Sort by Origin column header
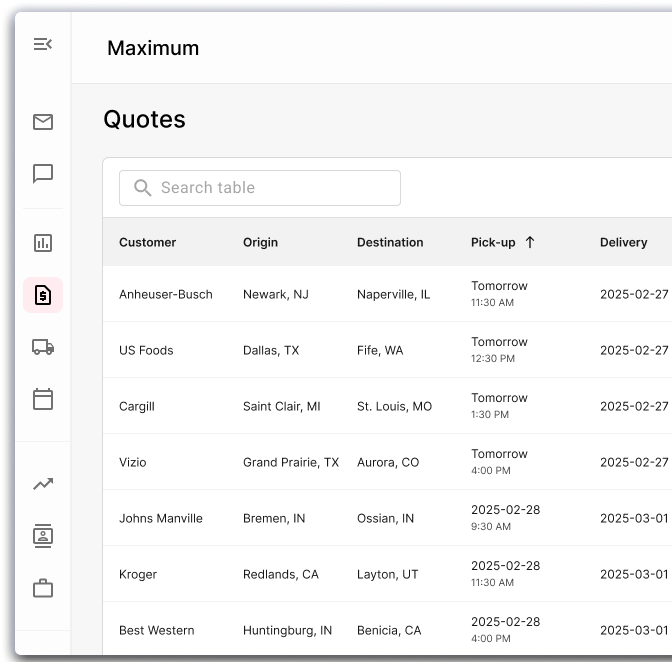Screen dimensions: 672x662 point(260,243)
